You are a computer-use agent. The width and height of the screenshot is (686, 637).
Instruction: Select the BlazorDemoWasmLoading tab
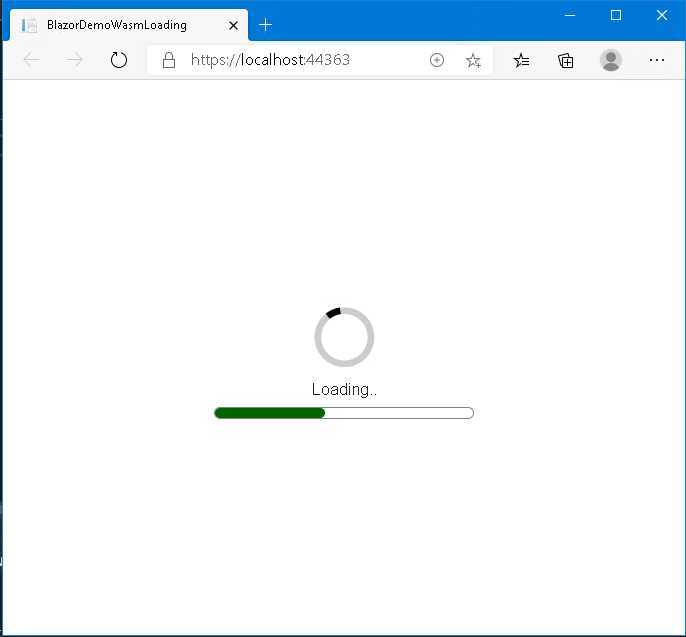[129, 25]
